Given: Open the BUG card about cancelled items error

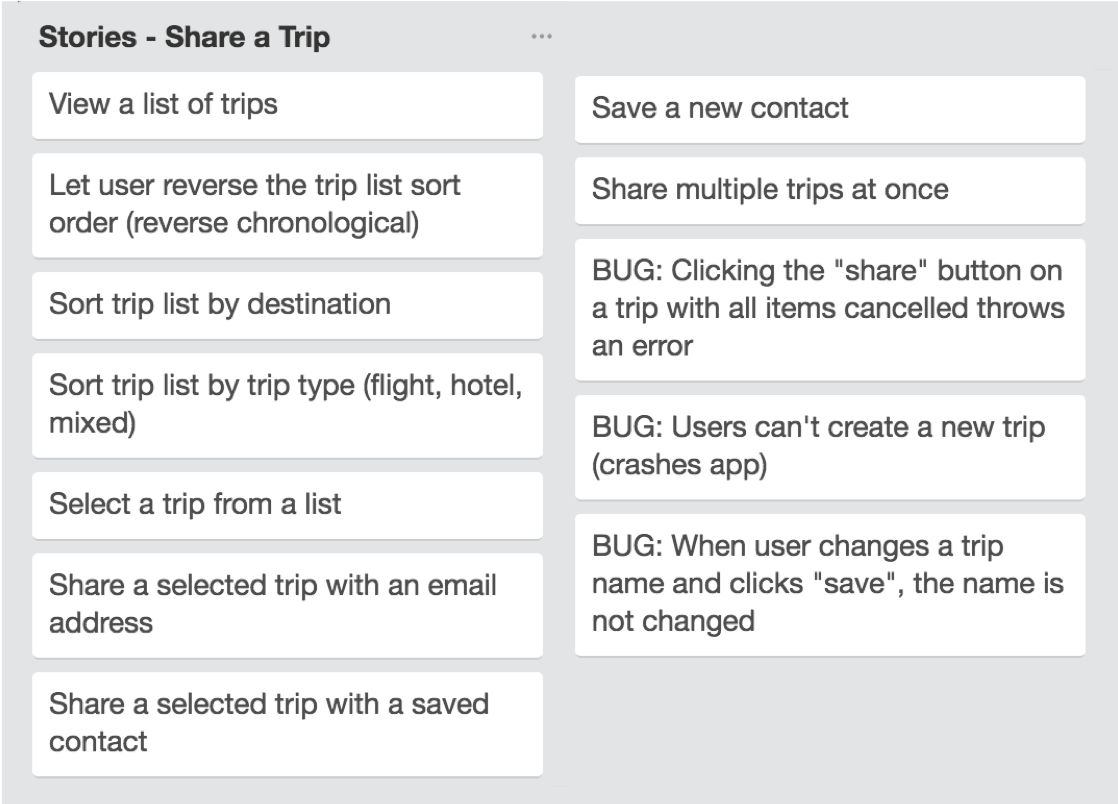Looking at the screenshot, I should point(829,308).
